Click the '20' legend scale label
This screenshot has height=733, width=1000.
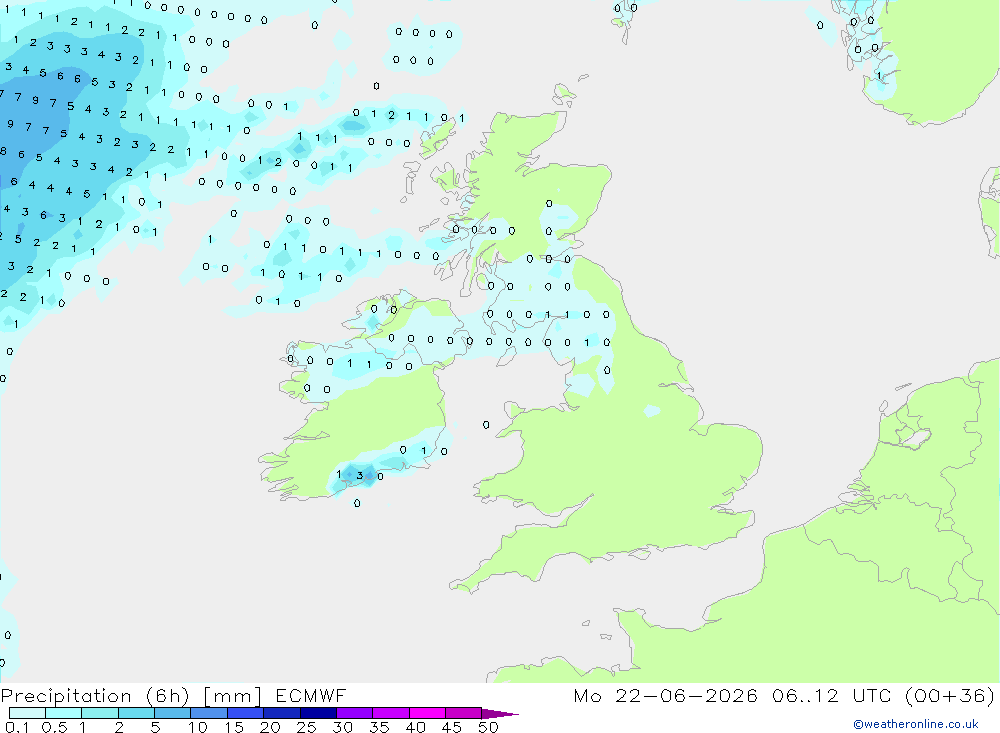pyautogui.click(x=270, y=727)
